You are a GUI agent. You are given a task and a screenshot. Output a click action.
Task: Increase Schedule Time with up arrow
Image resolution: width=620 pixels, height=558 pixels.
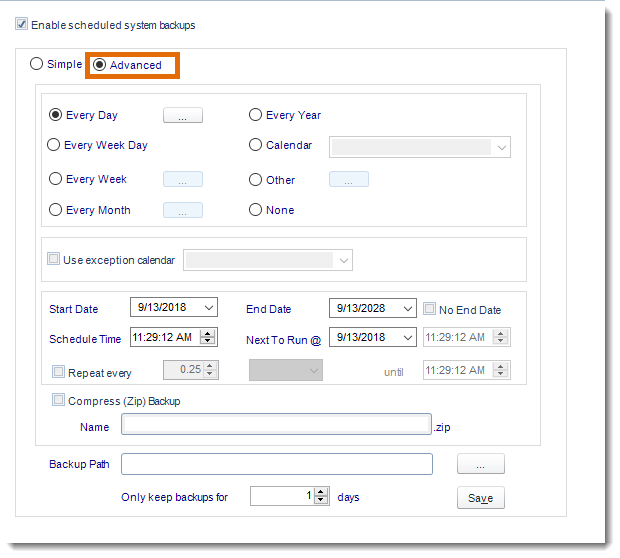tap(208, 333)
